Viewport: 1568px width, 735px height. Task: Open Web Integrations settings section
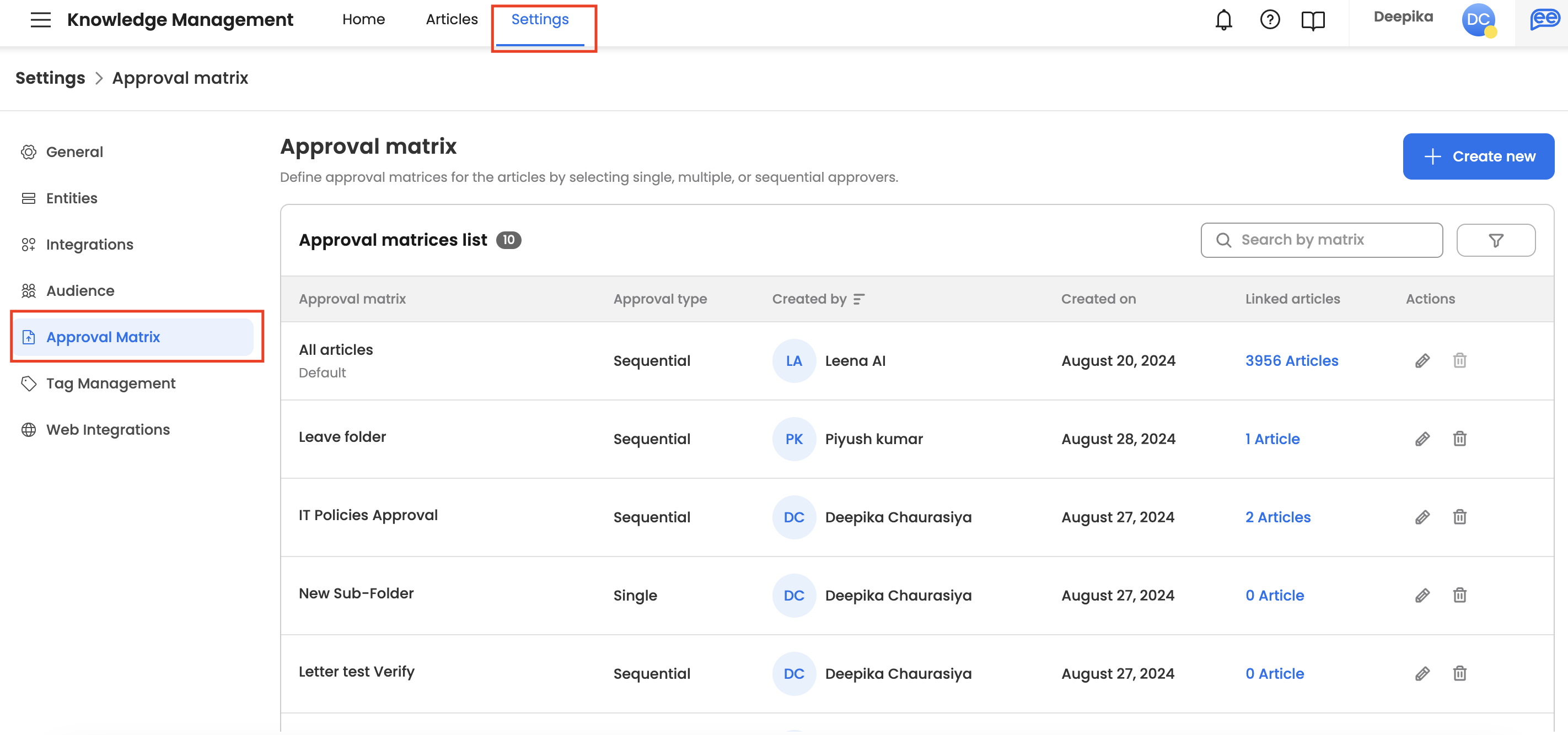click(x=108, y=430)
